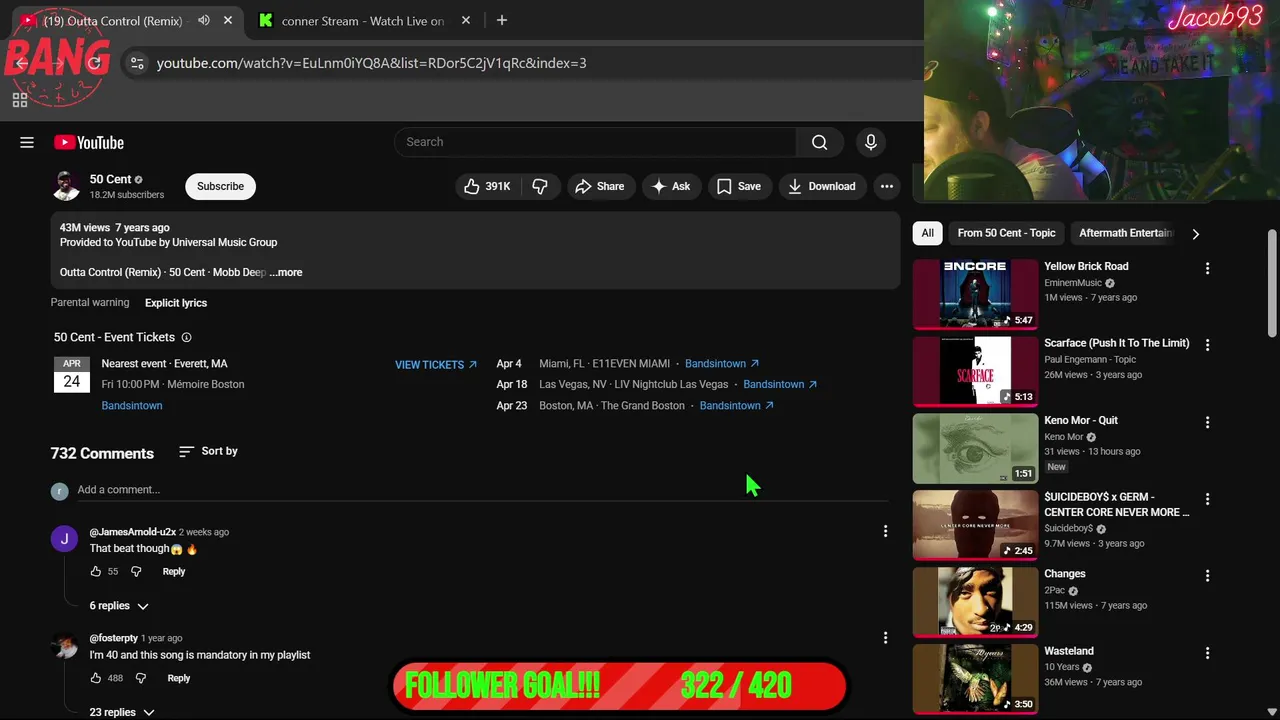Image resolution: width=1280 pixels, height=720 pixels.
Task: Subscribe to 50 Cent channel
Action: (220, 186)
